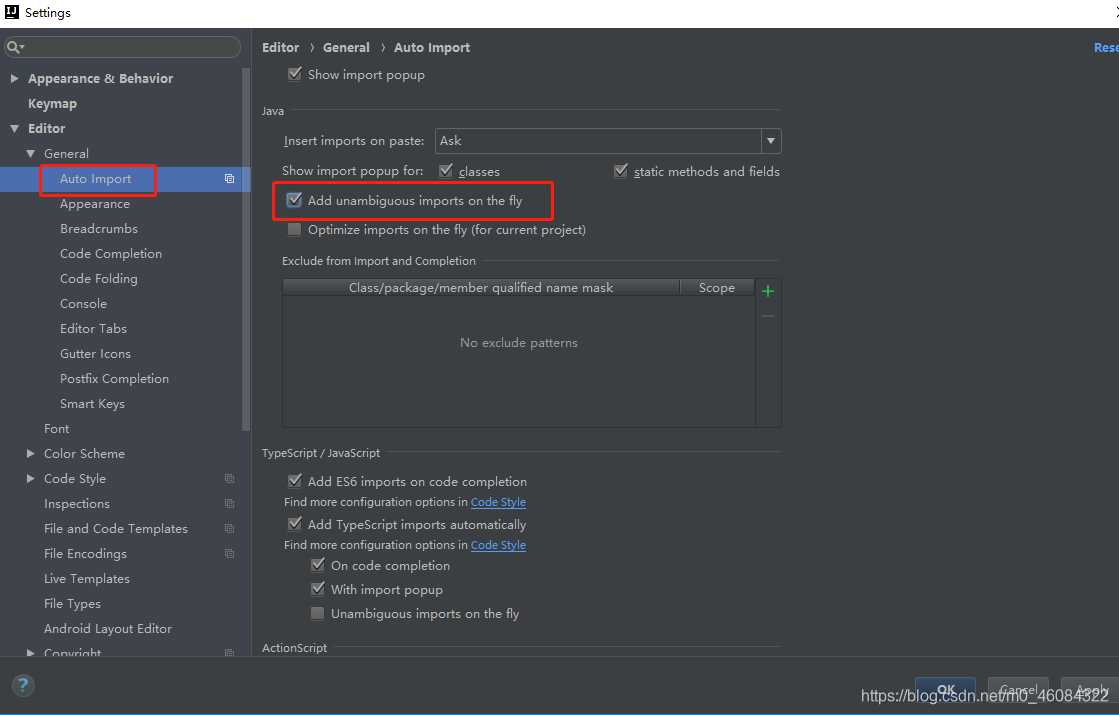1119x715 pixels.
Task: Toggle static methods and fields checkbox
Action: point(620,171)
